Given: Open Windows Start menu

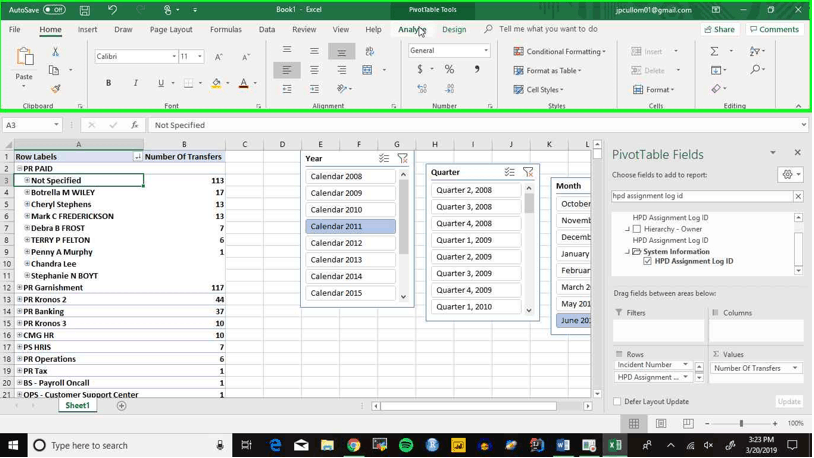Looking at the screenshot, I should 13,445.
